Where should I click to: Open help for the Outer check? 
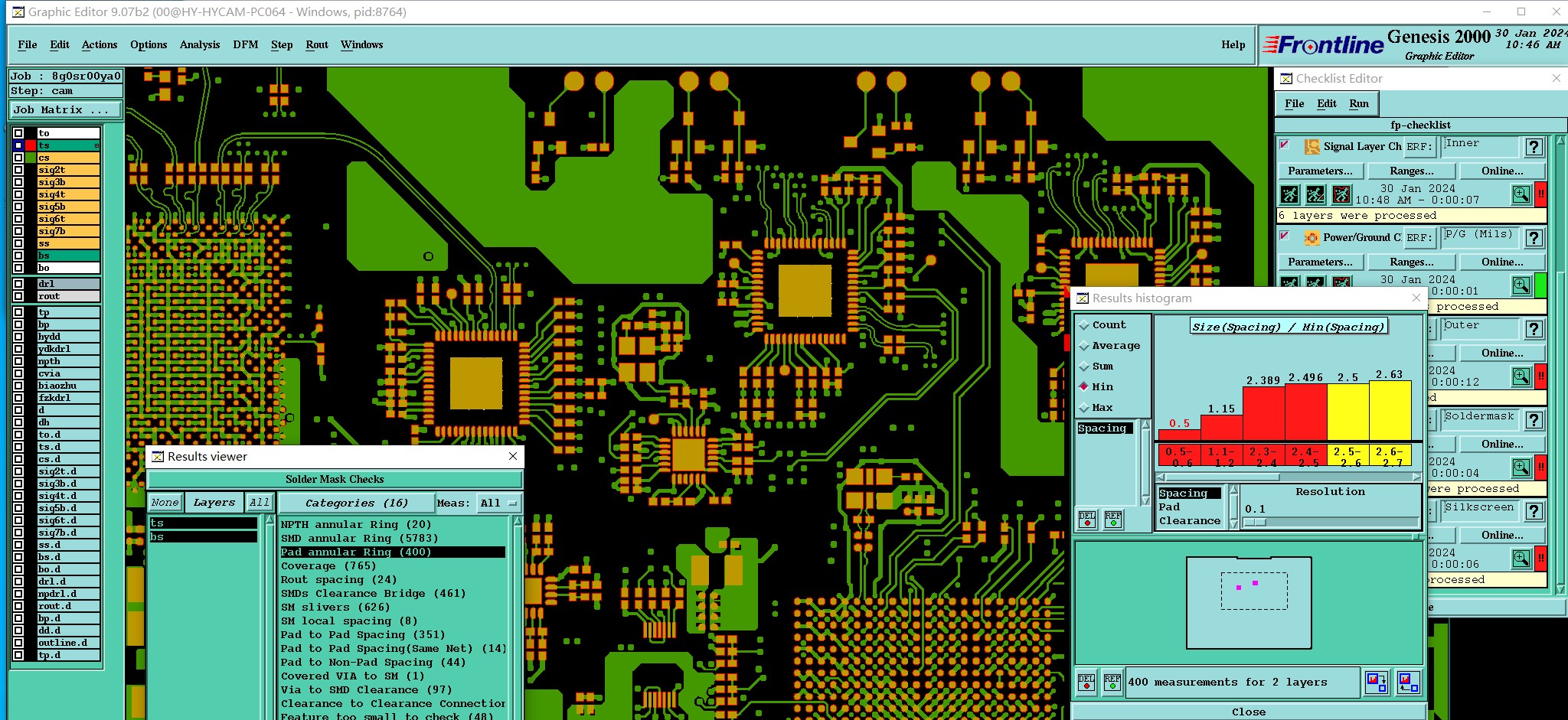[1534, 329]
